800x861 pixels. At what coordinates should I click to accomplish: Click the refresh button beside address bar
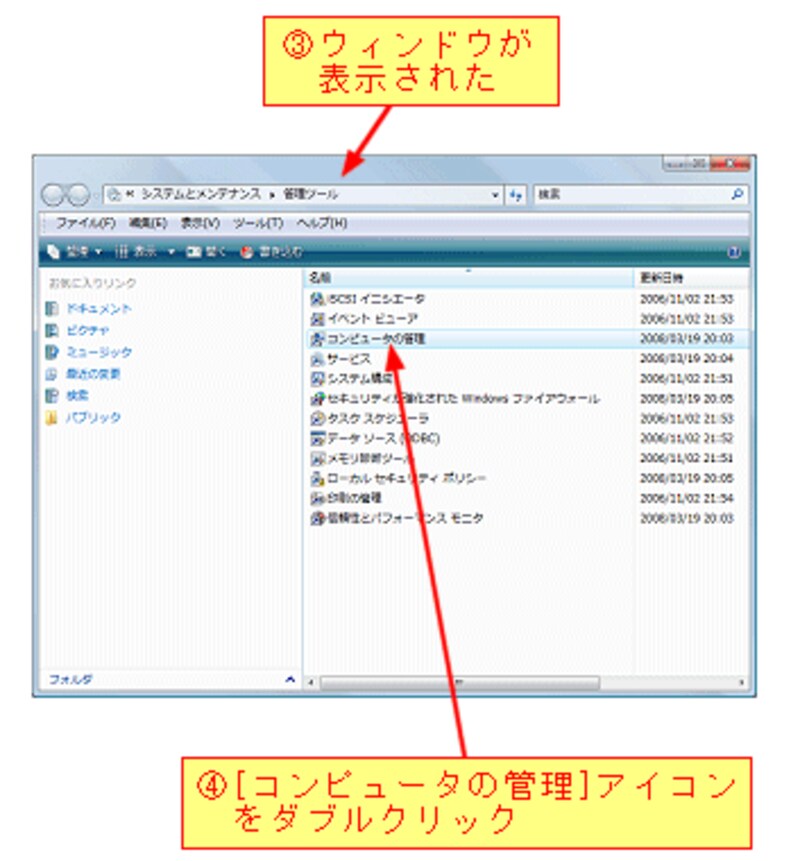coord(516,194)
